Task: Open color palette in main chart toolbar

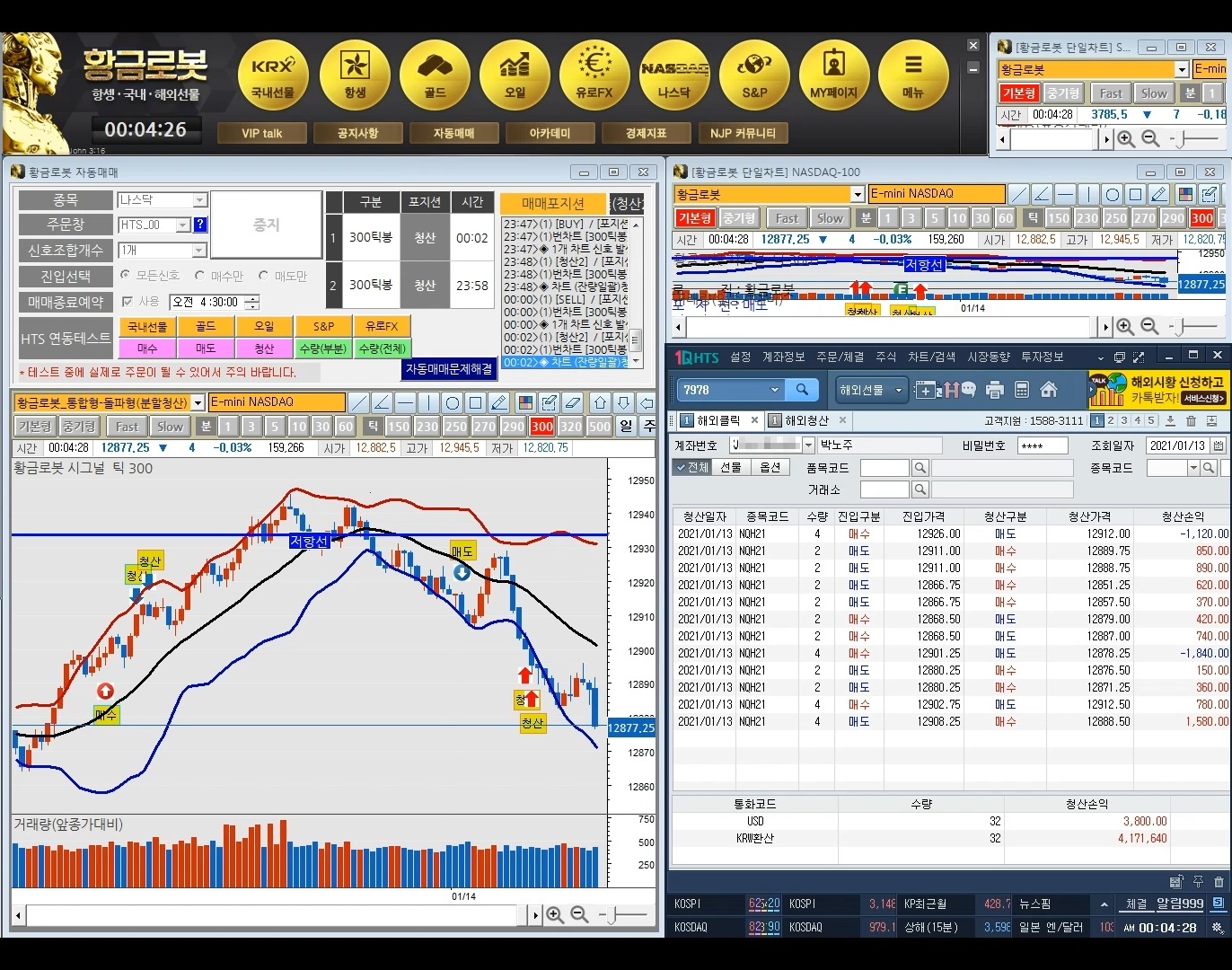Action: pos(525,402)
